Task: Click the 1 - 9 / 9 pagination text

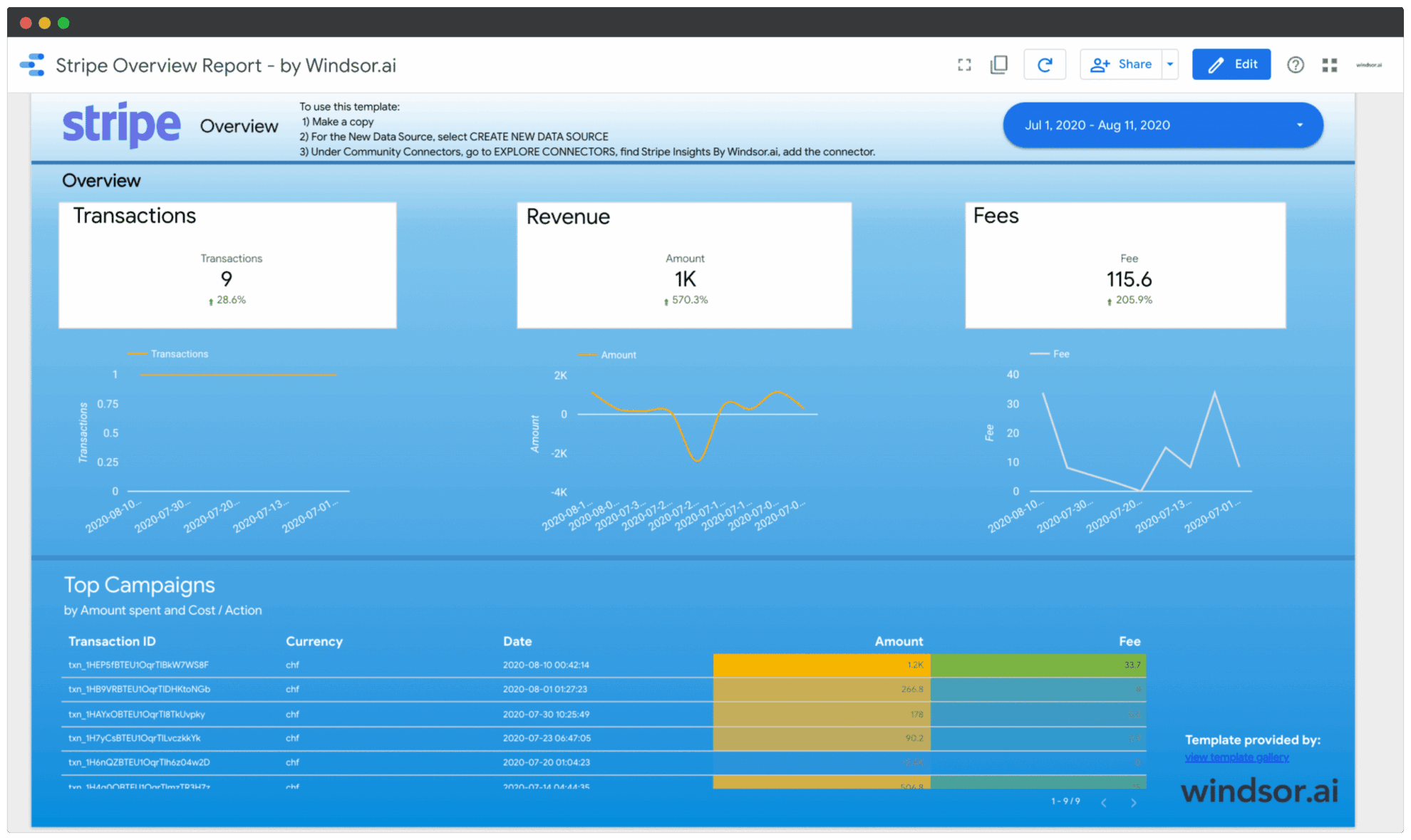Action: [x=1065, y=802]
